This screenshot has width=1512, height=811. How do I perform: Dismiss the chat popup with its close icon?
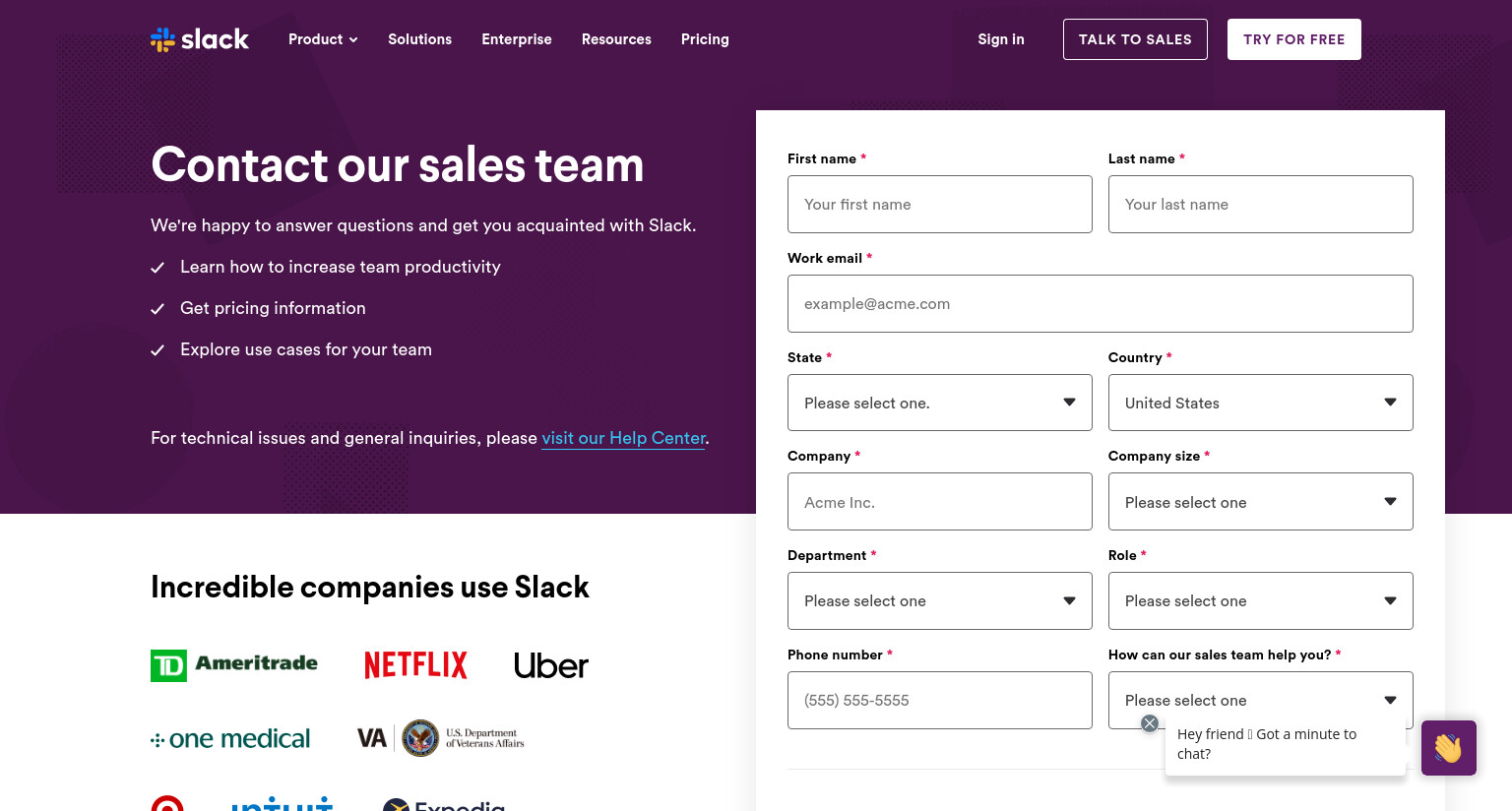1149,723
